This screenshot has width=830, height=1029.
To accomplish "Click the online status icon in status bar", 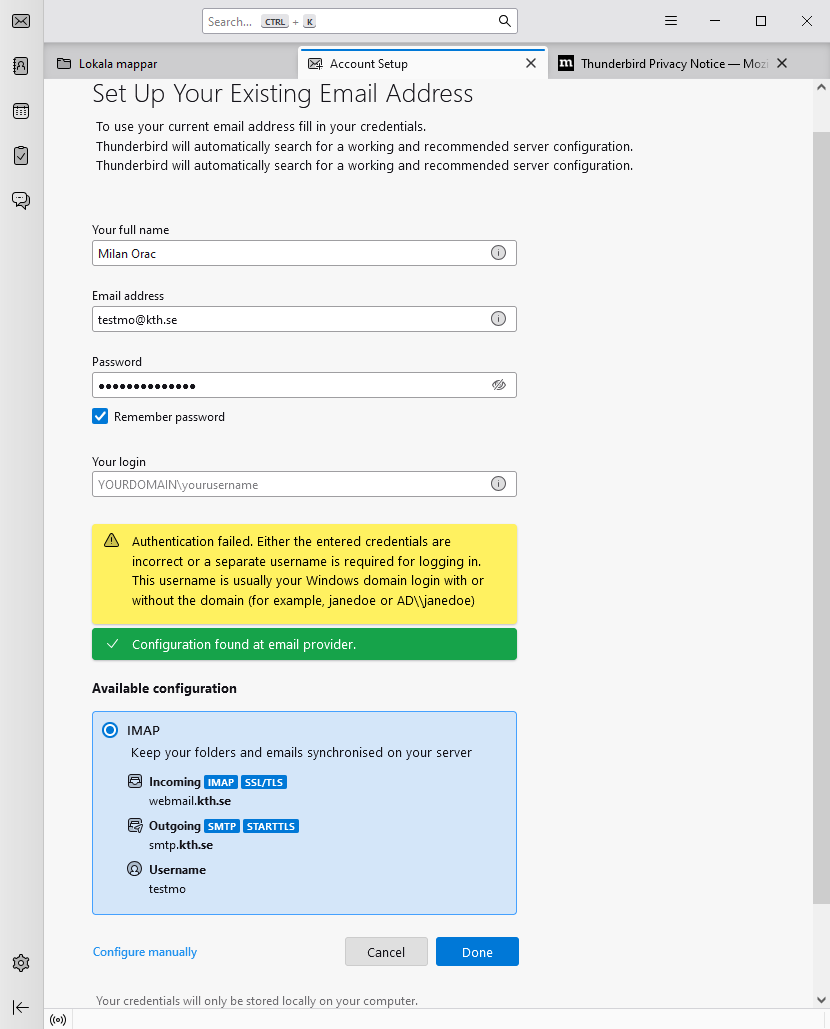I will click(58, 1020).
